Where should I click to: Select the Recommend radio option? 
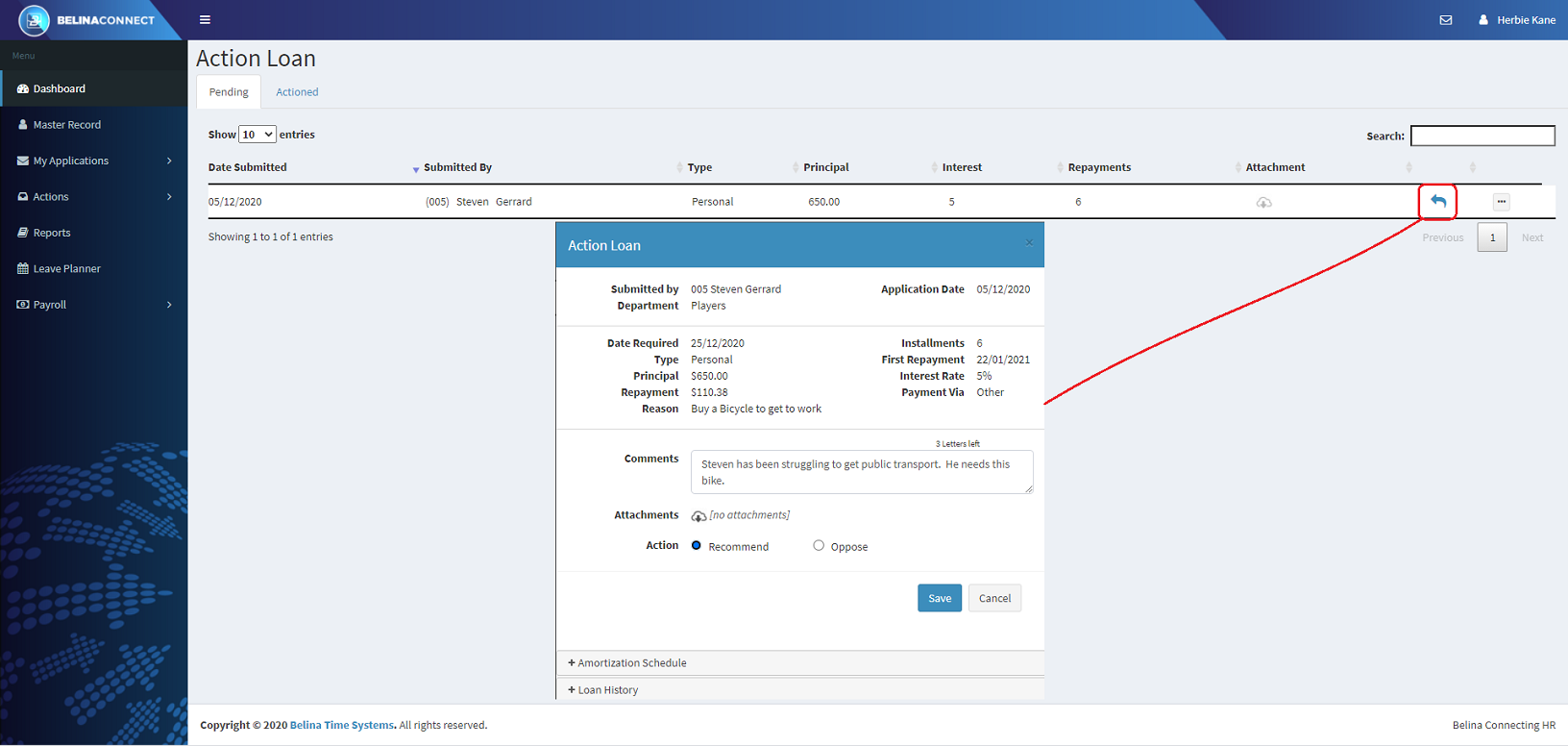(697, 545)
